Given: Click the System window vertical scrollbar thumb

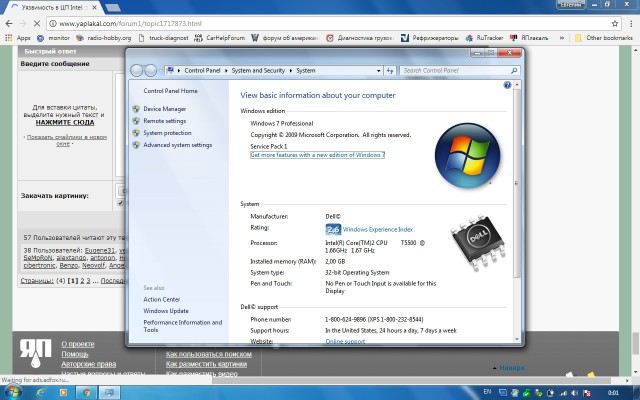Looking at the screenshot, I should [517, 184].
